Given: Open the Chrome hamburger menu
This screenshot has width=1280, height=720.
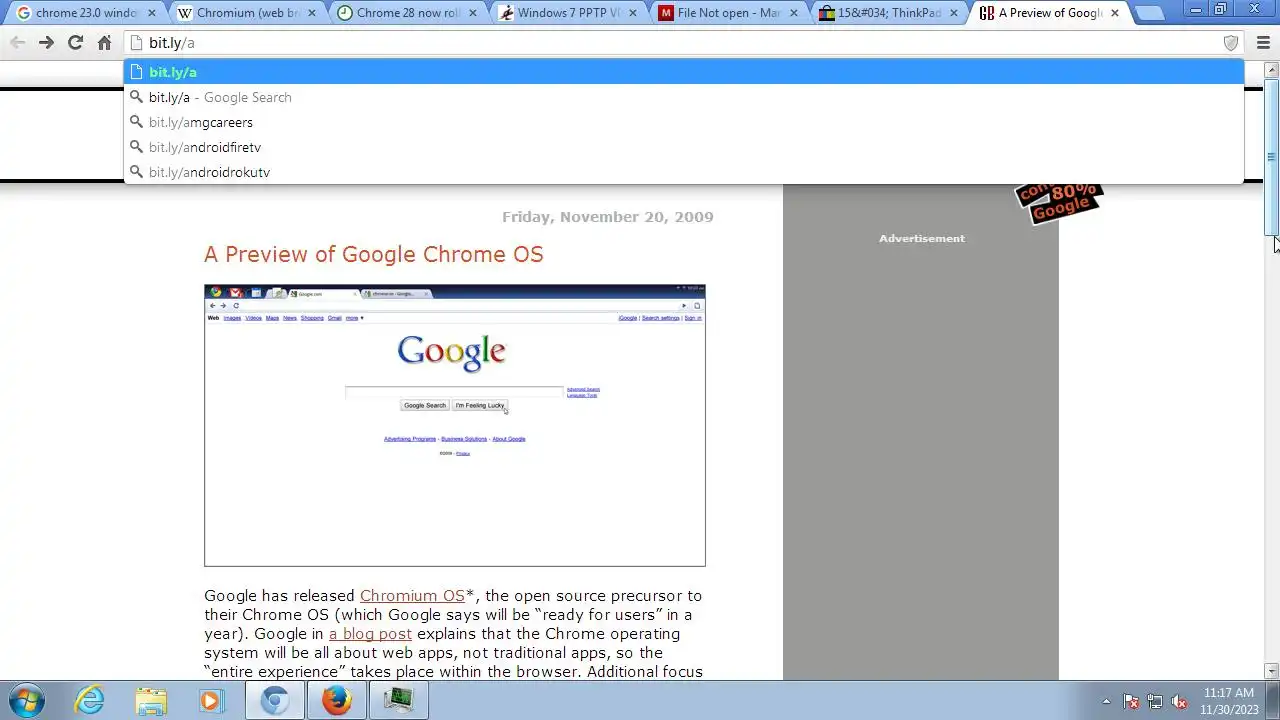Looking at the screenshot, I should click(1262, 43).
